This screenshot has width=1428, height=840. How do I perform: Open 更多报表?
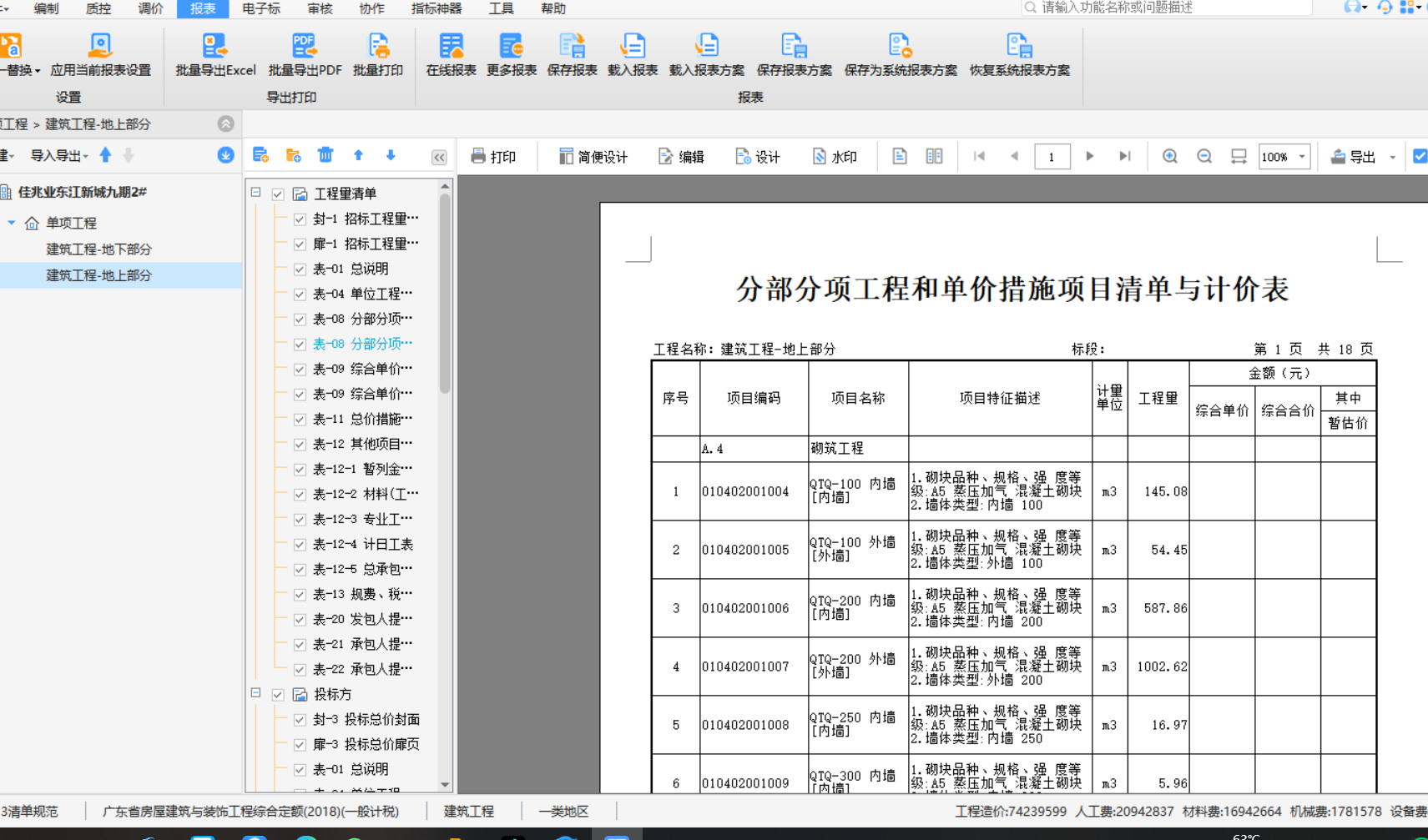511,55
